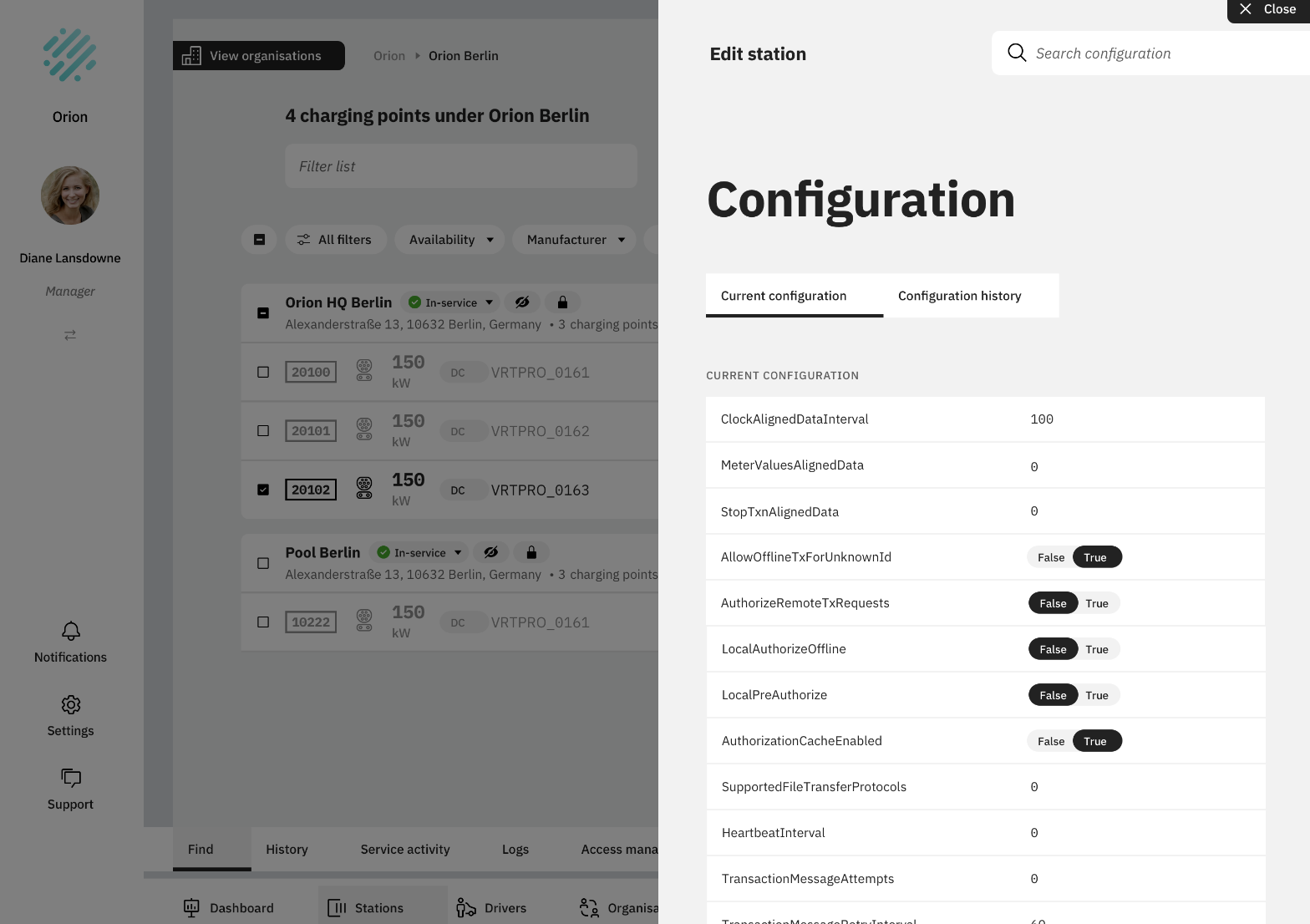Open the Manufacturer filter dropdown
Viewport: 1310px width, 924px height.
(575, 240)
